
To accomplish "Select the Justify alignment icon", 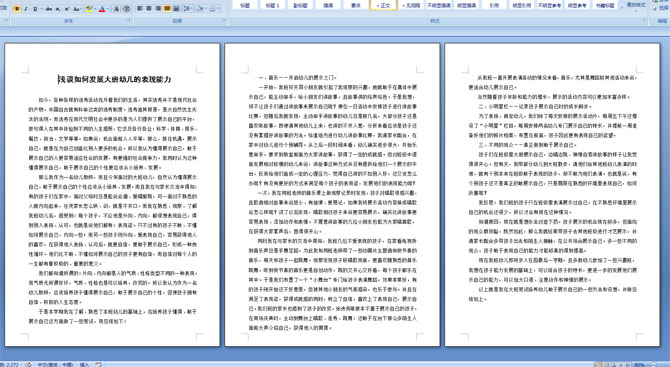I will pos(167,9).
